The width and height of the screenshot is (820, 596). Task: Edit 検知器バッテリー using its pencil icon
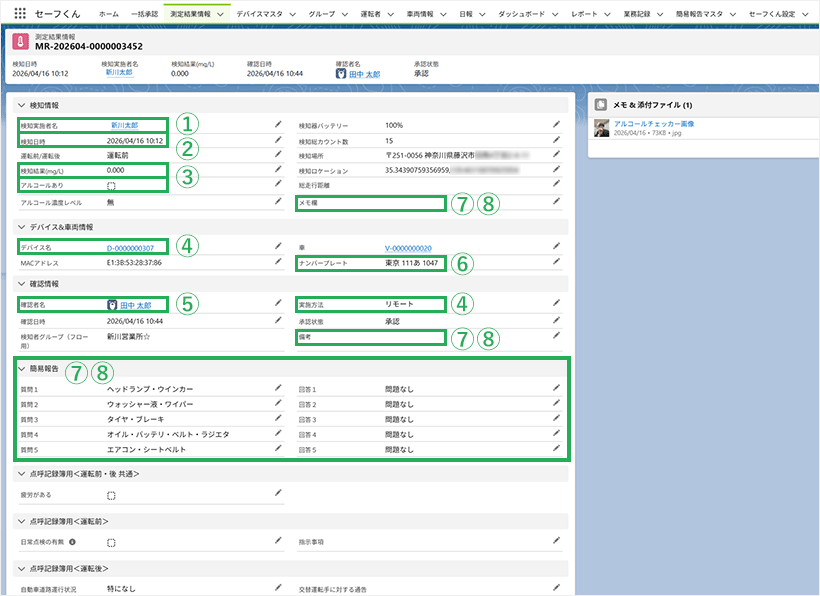556,124
